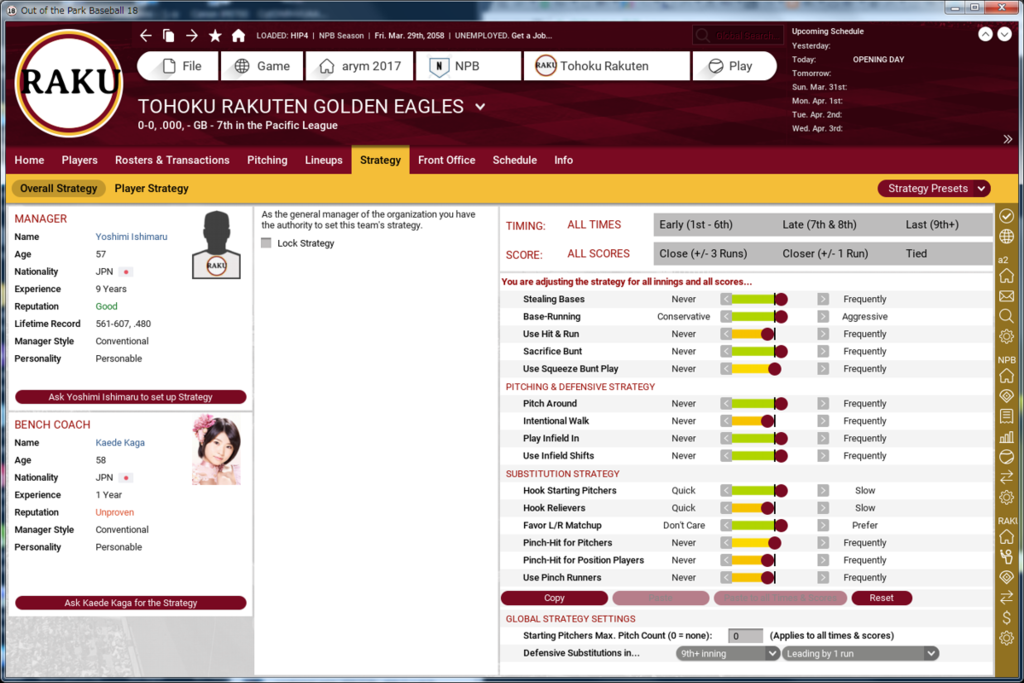Open the NPB settings gear in sidebar
The height and width of the screenshot is (683, 1024).
1006,497
